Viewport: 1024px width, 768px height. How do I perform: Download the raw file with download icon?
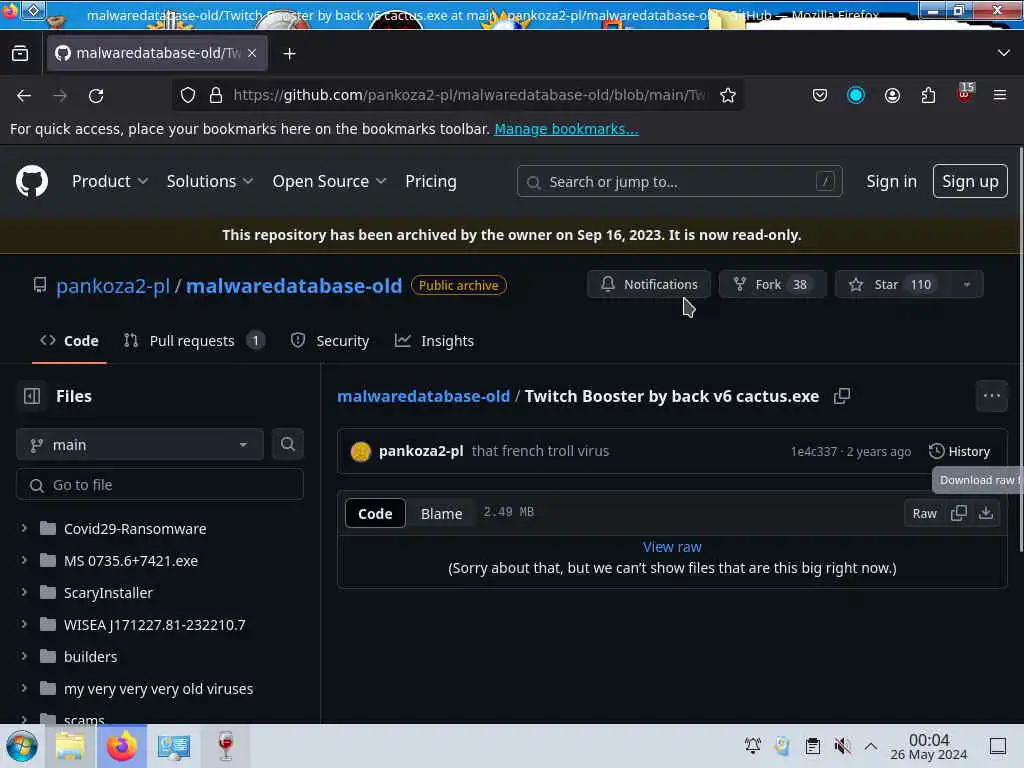click(986, 514)
